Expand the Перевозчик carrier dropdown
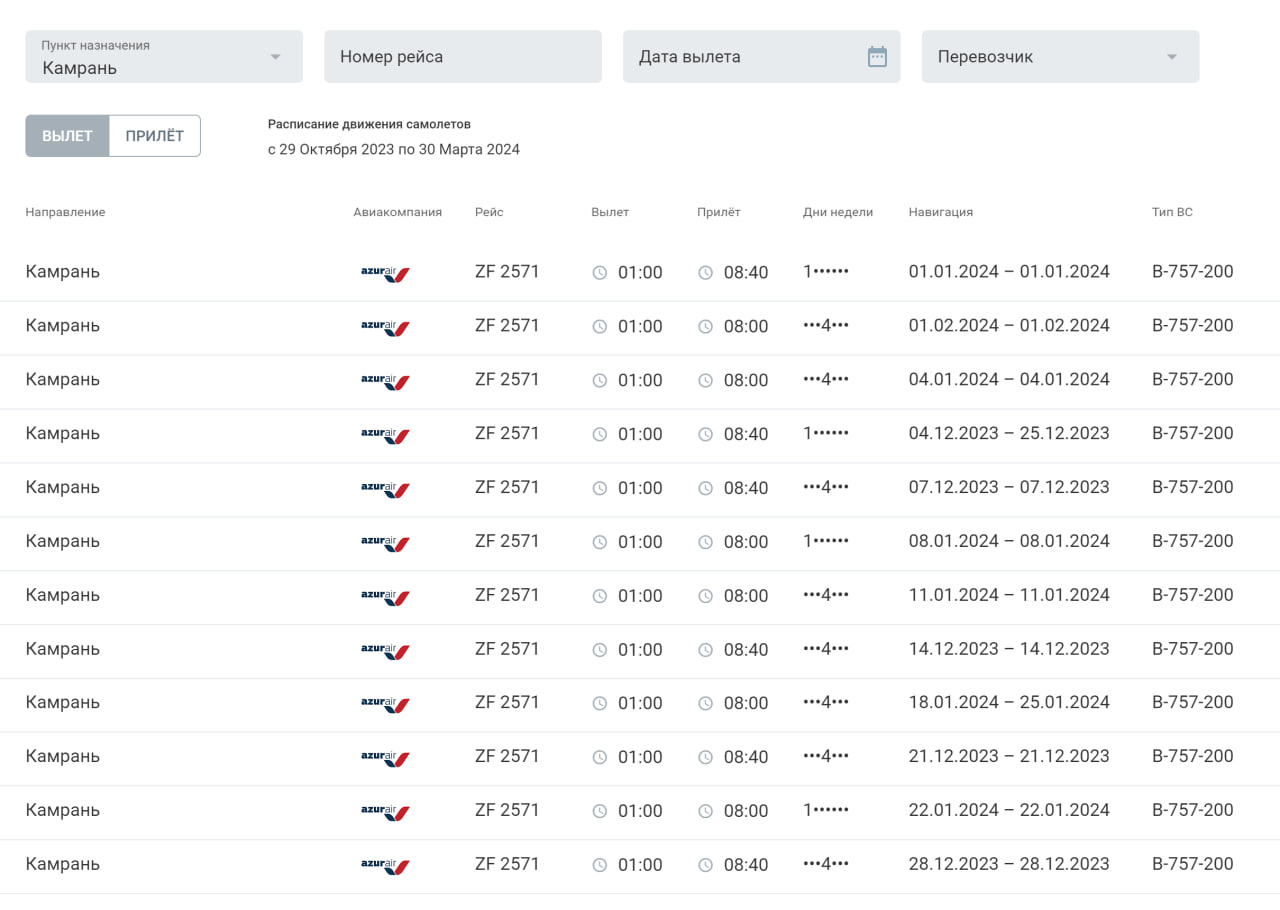Image resolution: width=1280 pixels, height=910 pixels. click(x=1172, y=57)
